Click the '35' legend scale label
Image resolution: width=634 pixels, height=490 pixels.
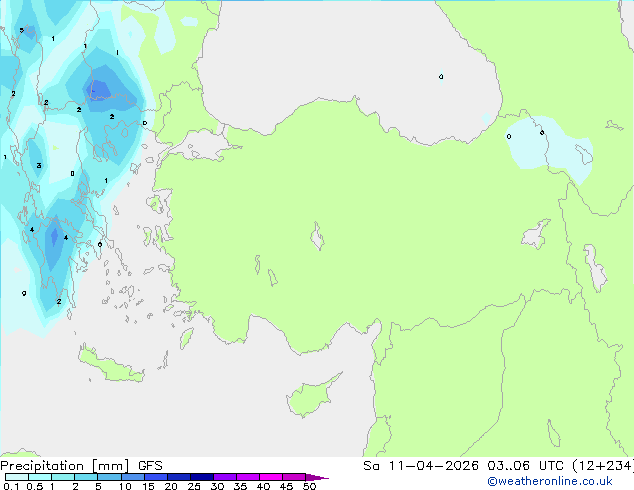point(240,486)
